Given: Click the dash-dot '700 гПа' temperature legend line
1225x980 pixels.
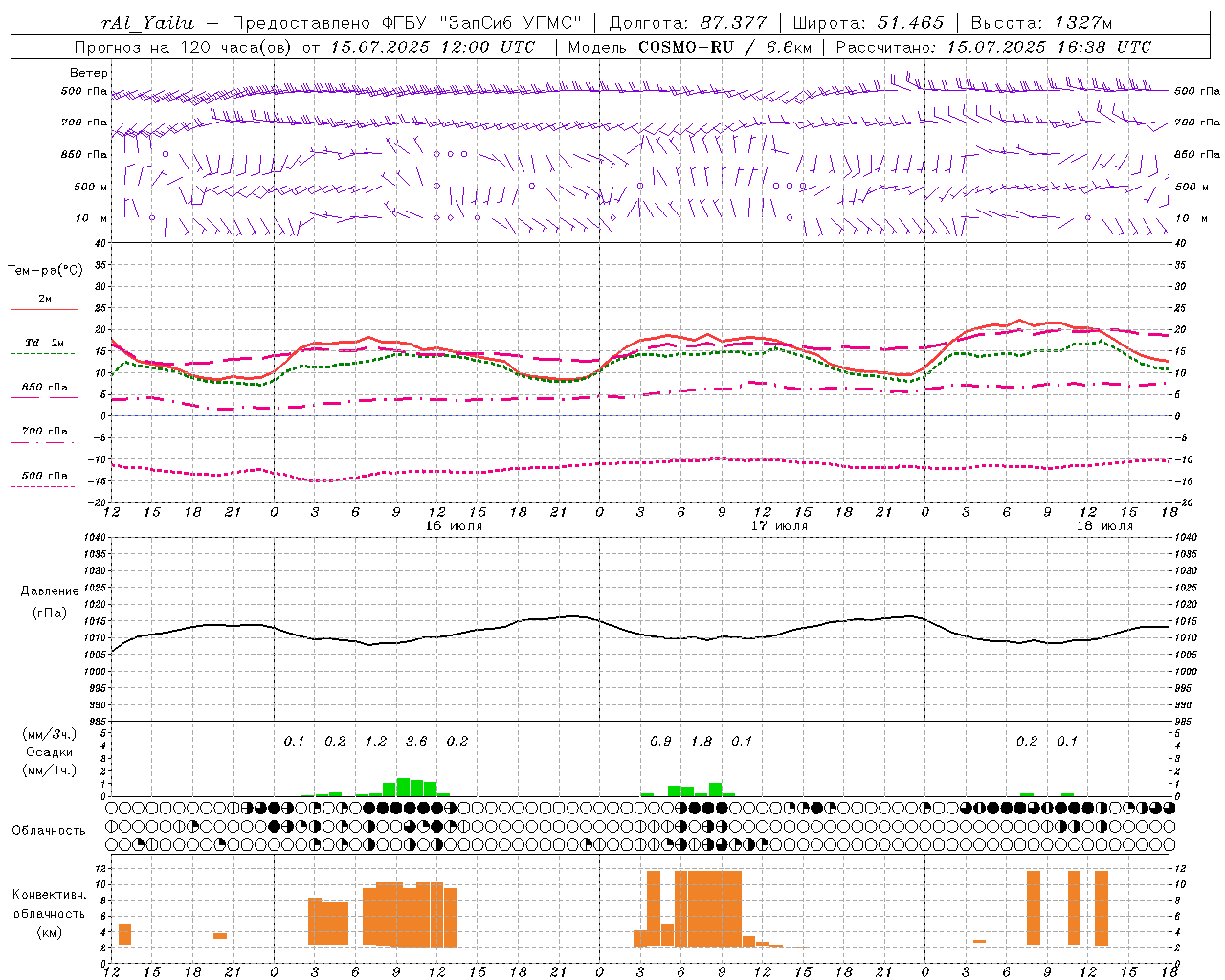Looking at the screenshot, I should pos(43,443).
